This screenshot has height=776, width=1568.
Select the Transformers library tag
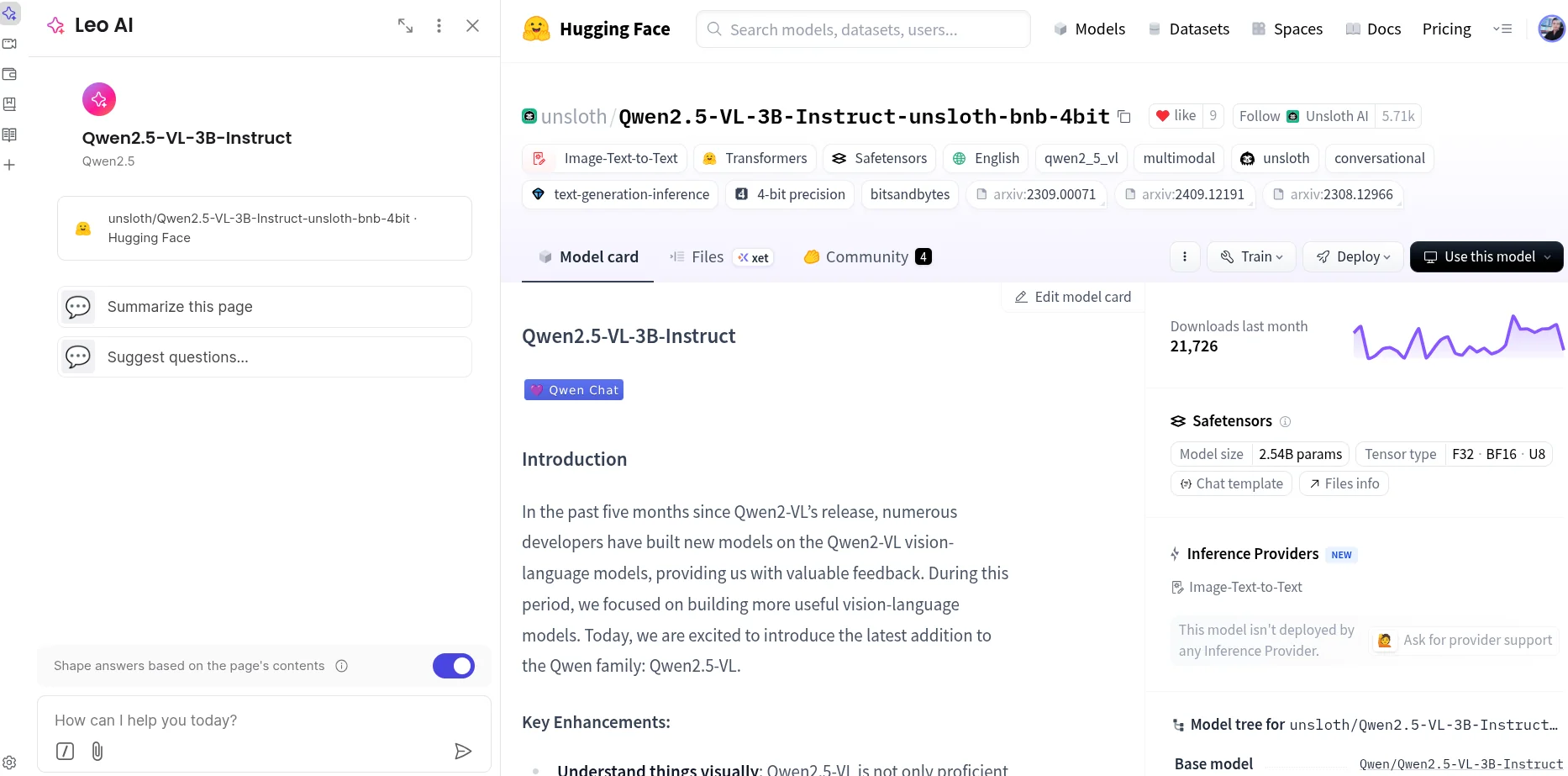pyautogui.click(x=755, y=158)
